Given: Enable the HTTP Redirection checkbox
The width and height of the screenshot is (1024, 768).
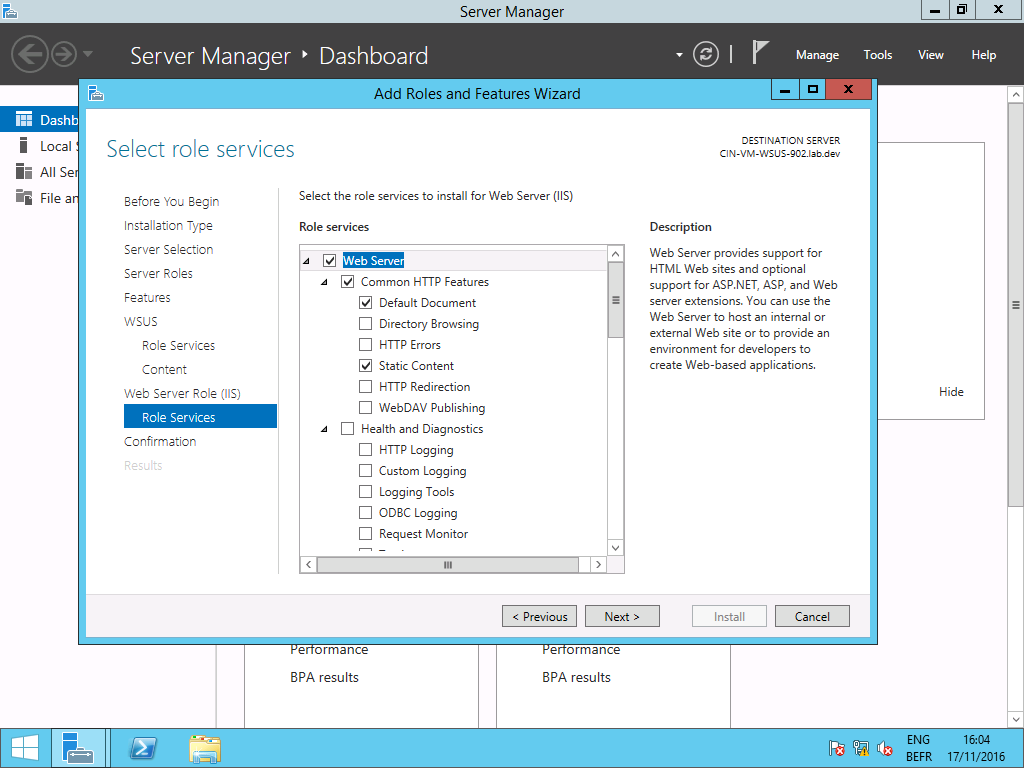Looking at the screenshot, I should (366, 387).
